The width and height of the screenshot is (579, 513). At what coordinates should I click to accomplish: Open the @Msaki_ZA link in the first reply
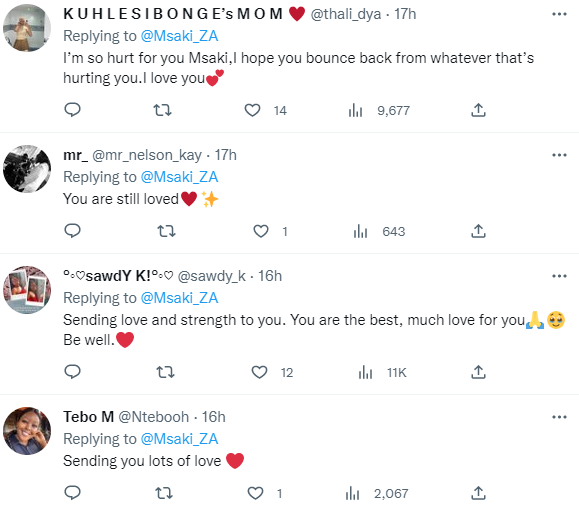[x=179, y=36]
